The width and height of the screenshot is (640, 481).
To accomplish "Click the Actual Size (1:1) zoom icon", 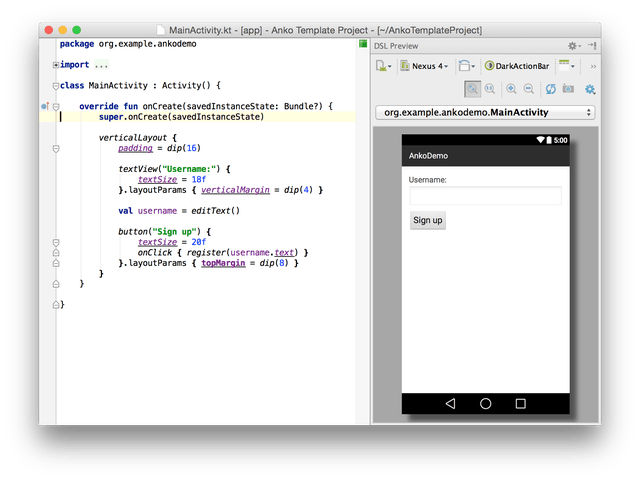I will [x=490, y=89].
